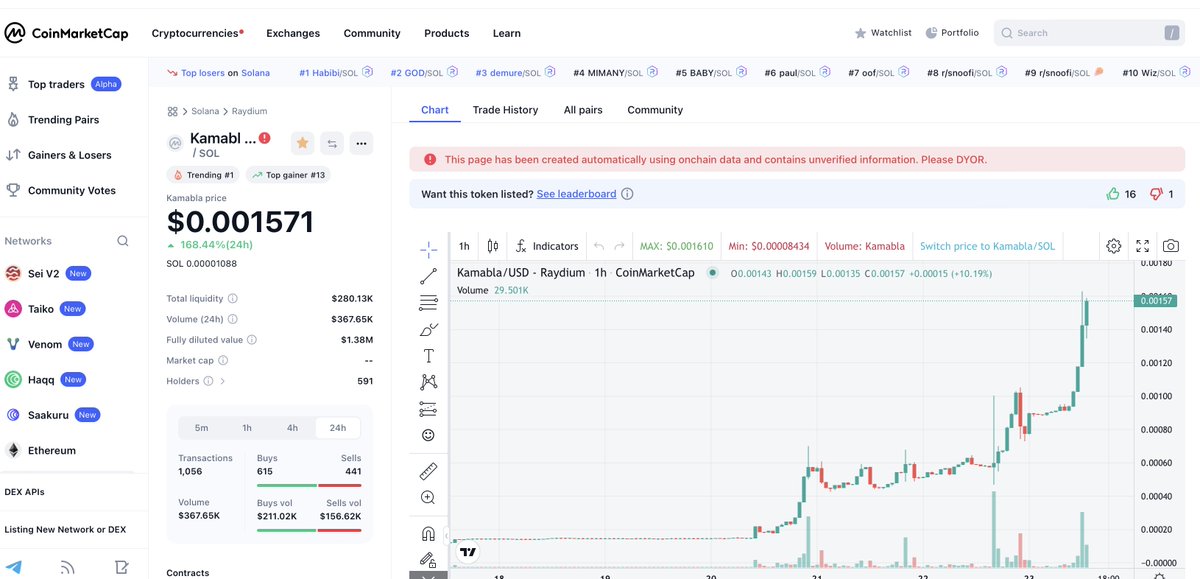Viewport: 1200px width, 579px height.
Task: Toggle stay in drawing mode lock
Action: tap(428, 560)
